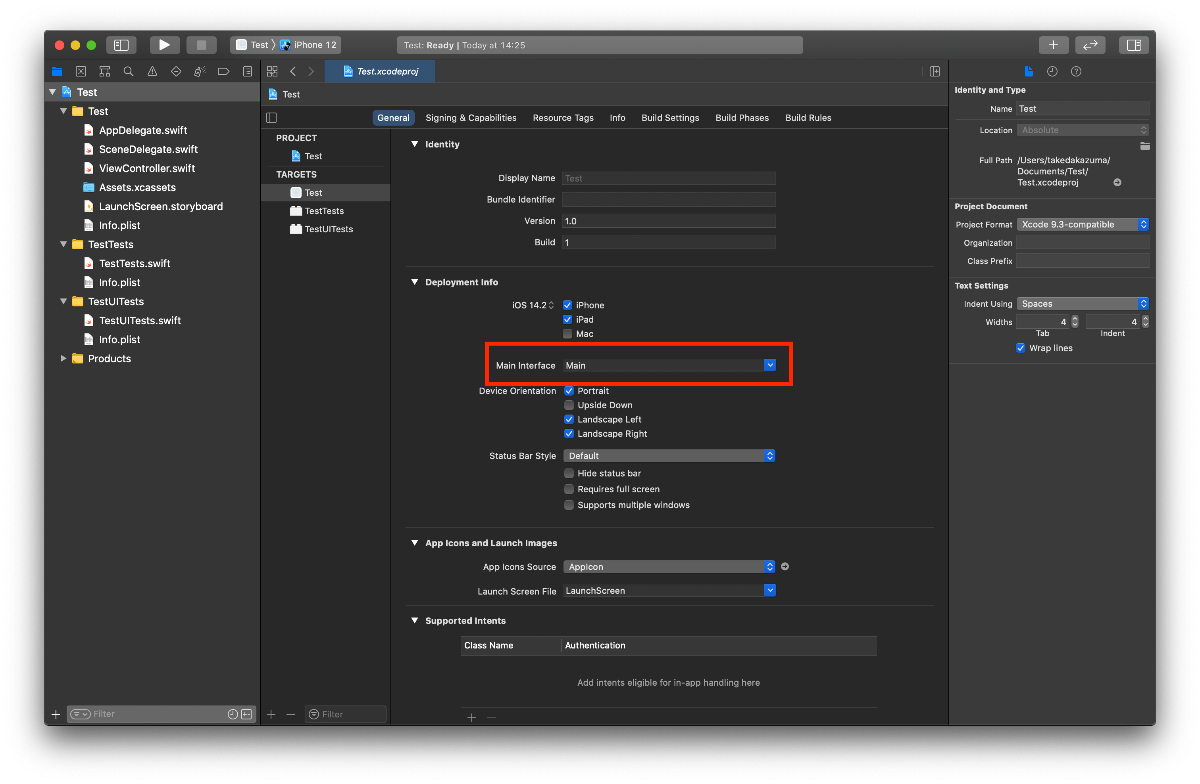
Task: Enable Hide status bar
Action: tap(569, 473)
